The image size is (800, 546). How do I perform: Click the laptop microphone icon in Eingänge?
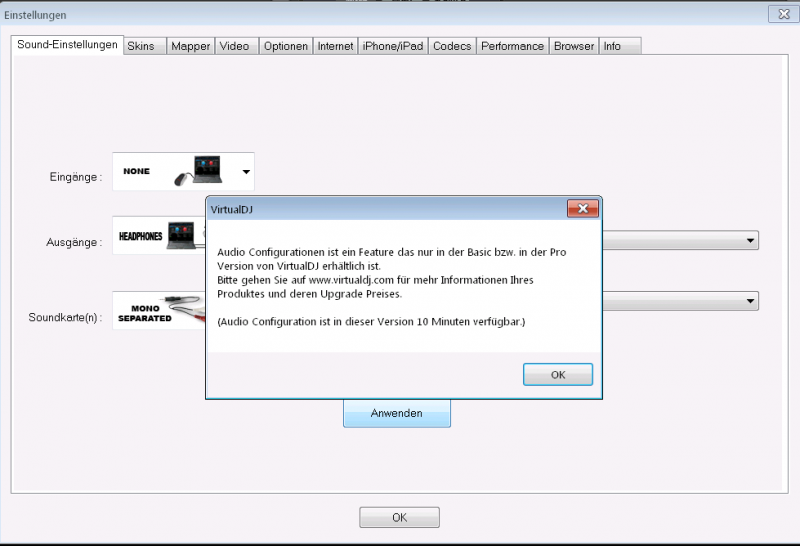click(199, 171)
